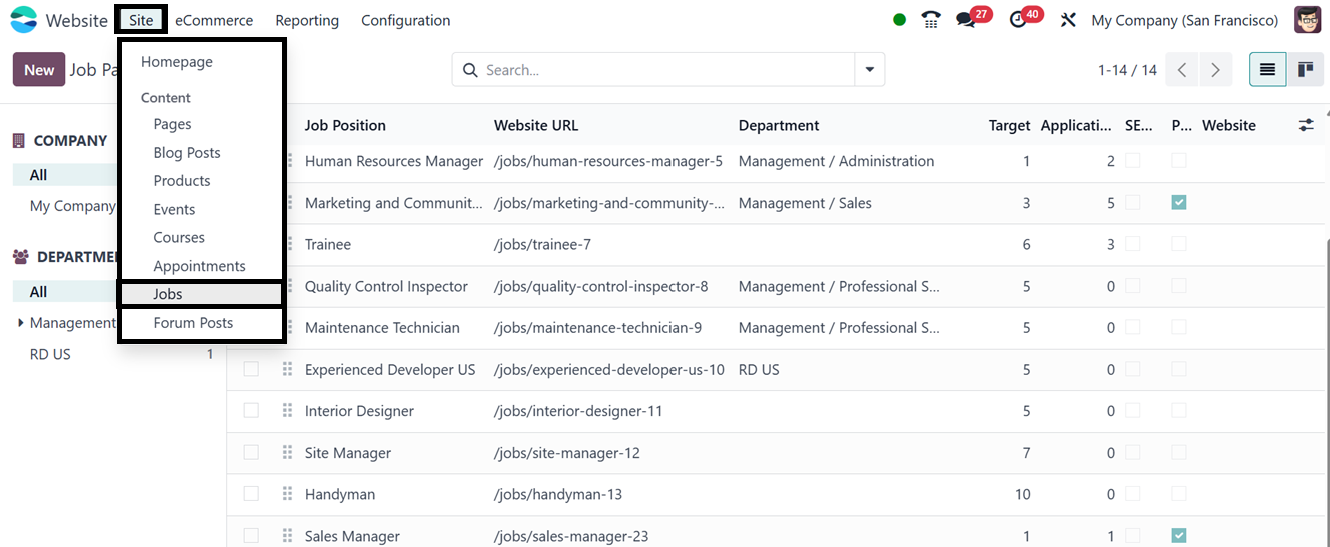Screen dimensions: 1330x547
Task: Switch to the kanban view
Action: pos(1305,70)
